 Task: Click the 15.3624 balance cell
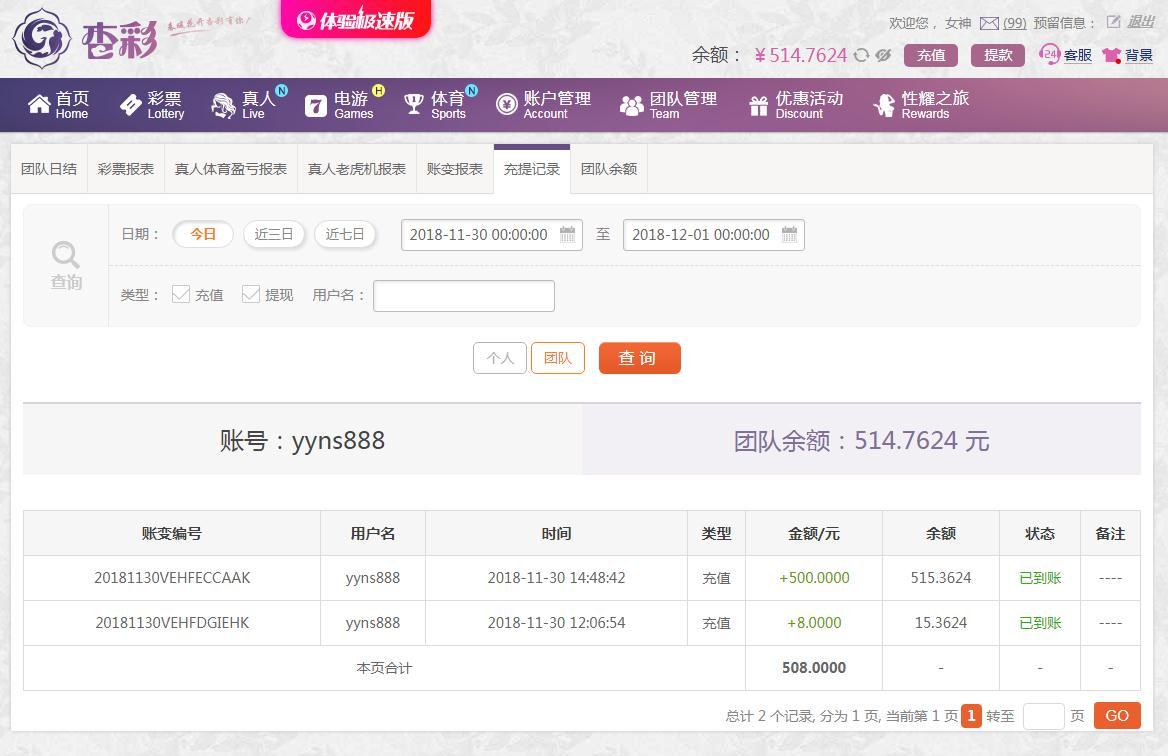[941, 623]
